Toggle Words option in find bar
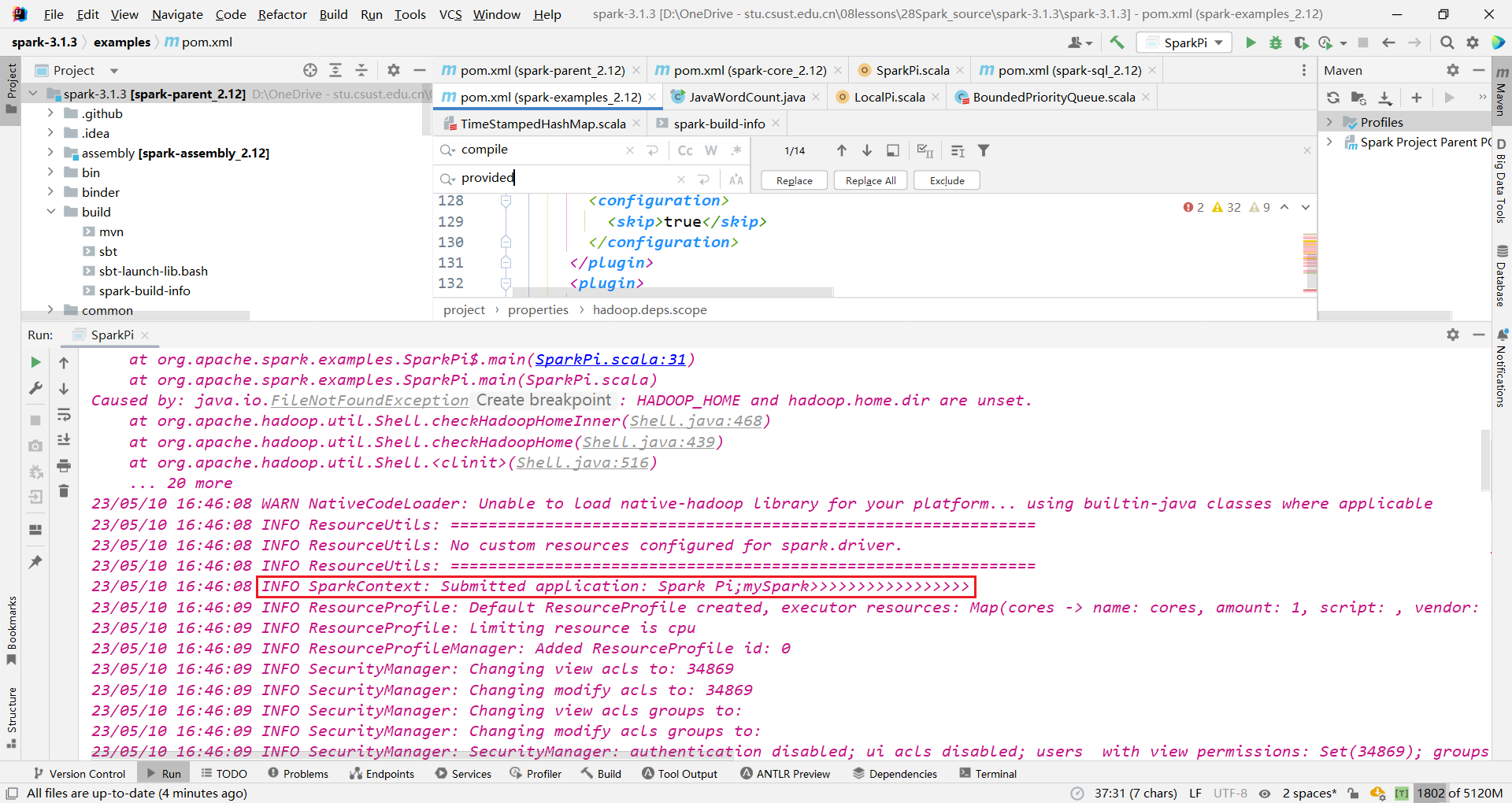Image resolution: width=1512 pixels, height=803 pixels. tap(711, 150)
